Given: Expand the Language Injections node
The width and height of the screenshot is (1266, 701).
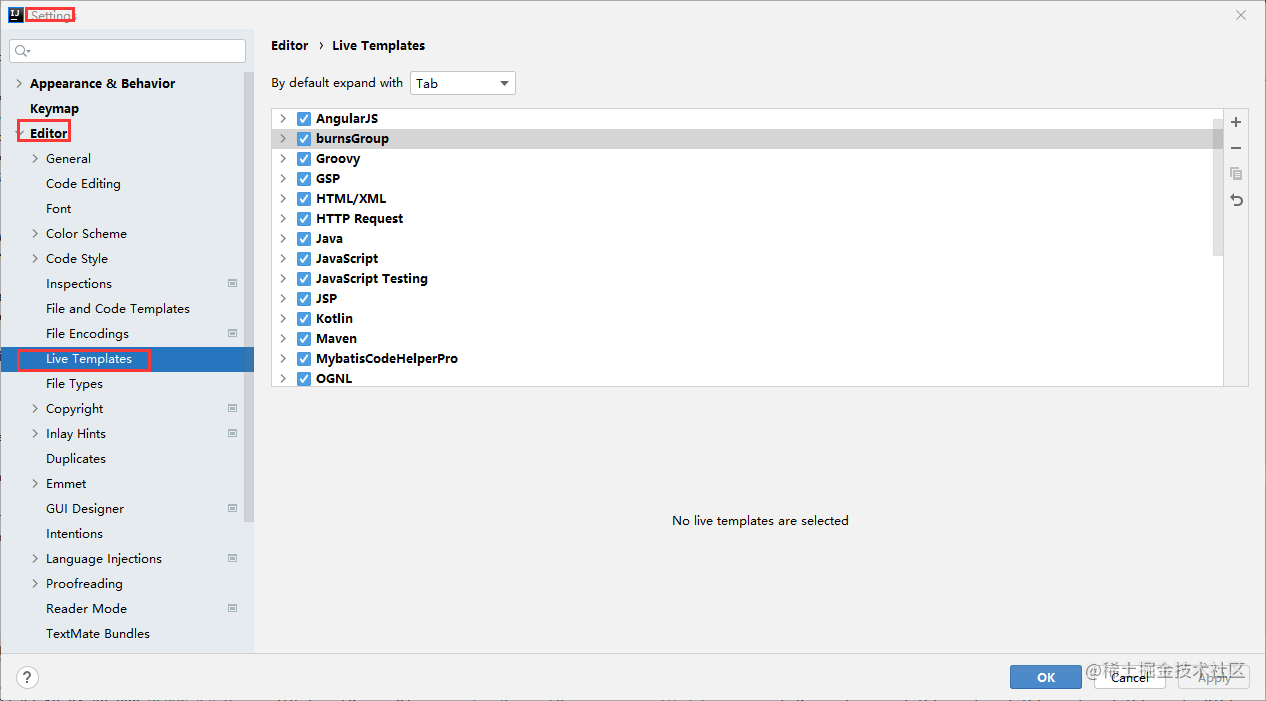Looking at the screenshot, I should click(x=35, y=558).
